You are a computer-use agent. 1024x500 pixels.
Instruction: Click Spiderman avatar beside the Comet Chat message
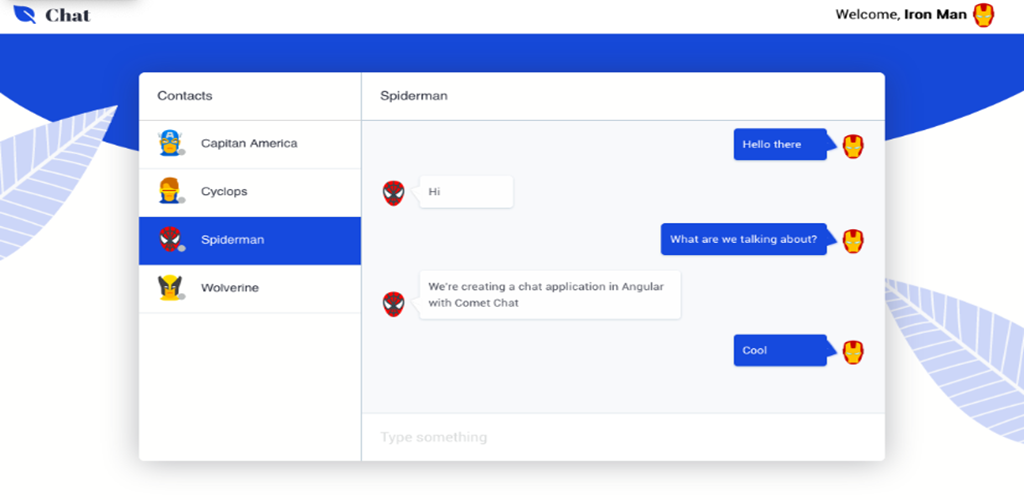[x=393, y=304]
